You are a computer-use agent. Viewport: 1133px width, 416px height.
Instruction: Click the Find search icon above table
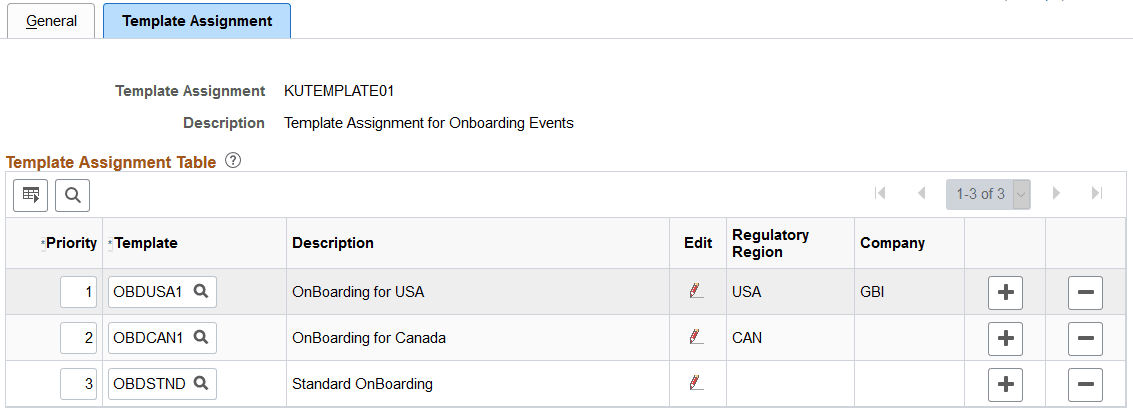tap(73, 195)
